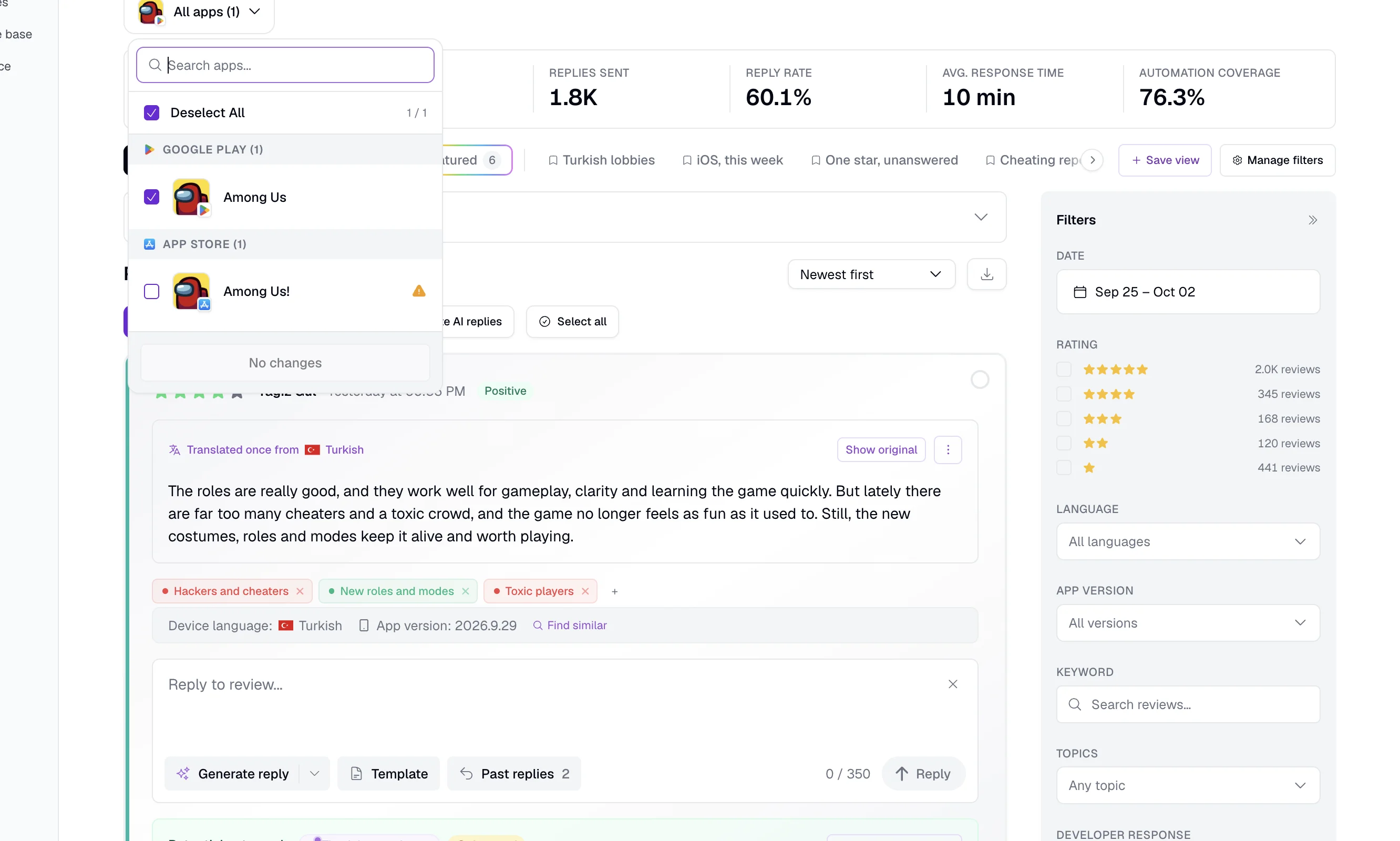The image size is (1400, 841).
Task: Click the Template button
Action: 388,774
